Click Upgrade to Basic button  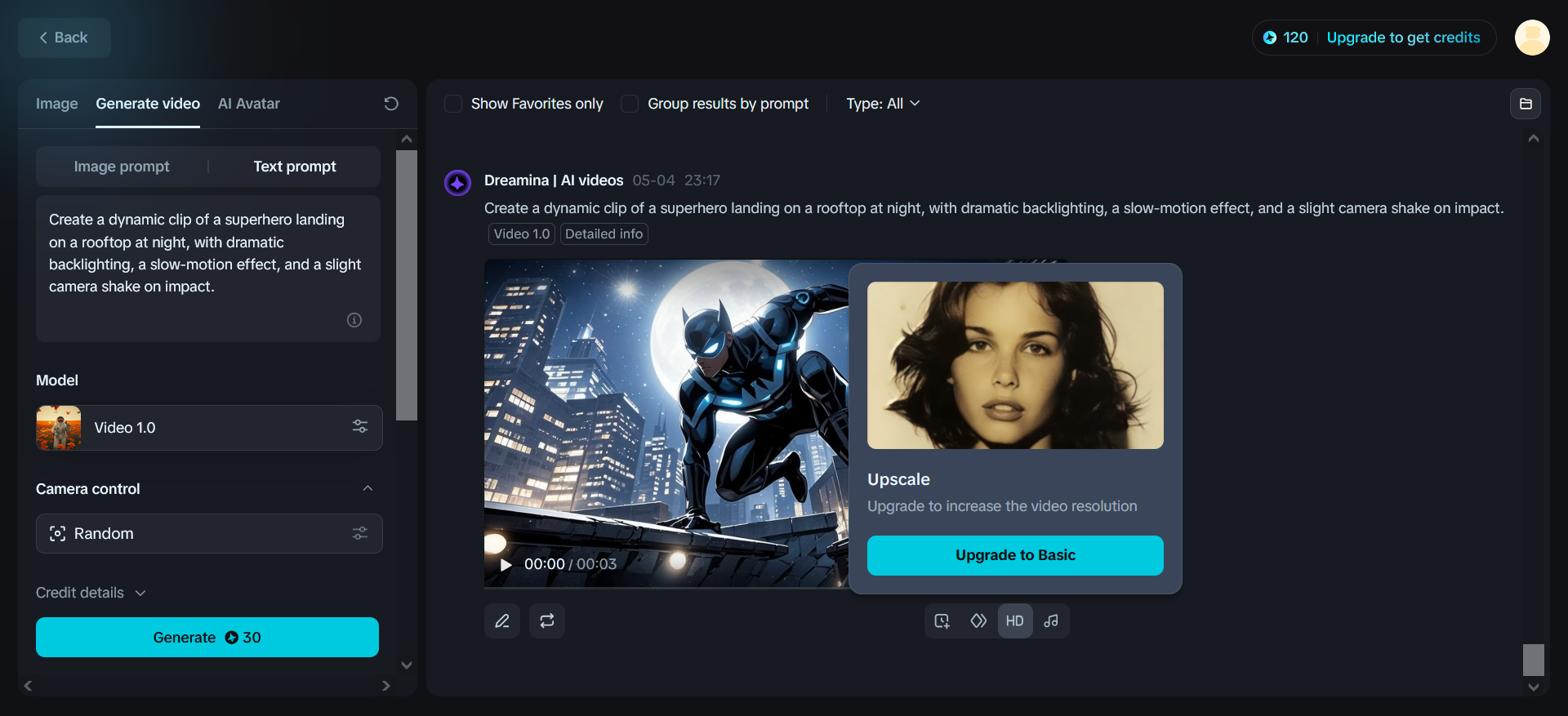[1015, 555]
